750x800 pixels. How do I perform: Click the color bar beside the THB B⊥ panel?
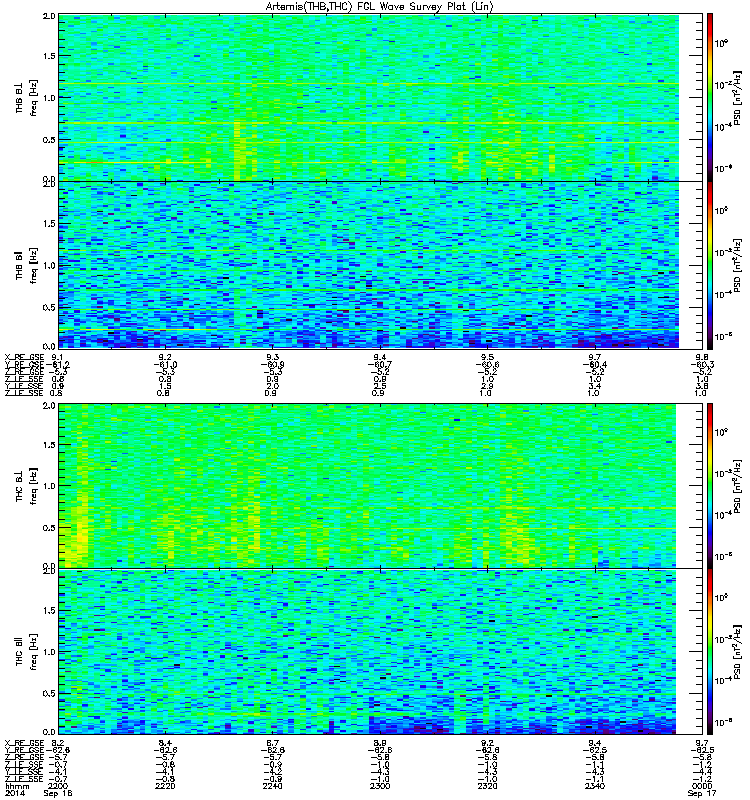710,97
